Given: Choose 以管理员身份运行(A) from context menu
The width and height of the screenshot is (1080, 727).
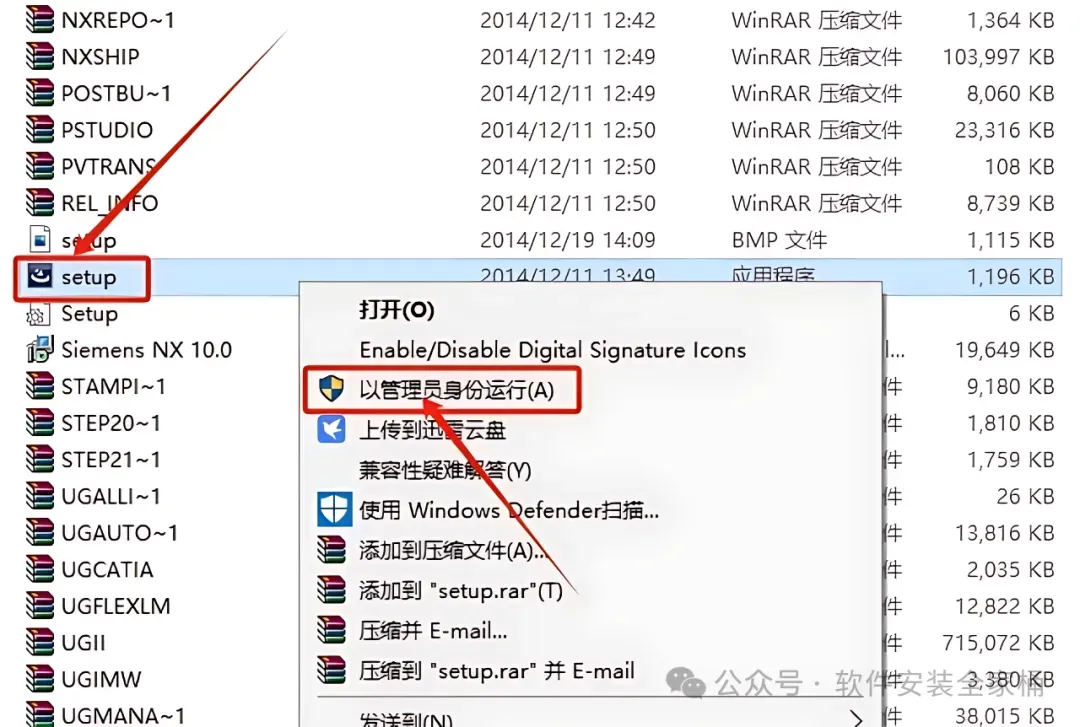Looking at the screenshot, I should coord(457,390).
